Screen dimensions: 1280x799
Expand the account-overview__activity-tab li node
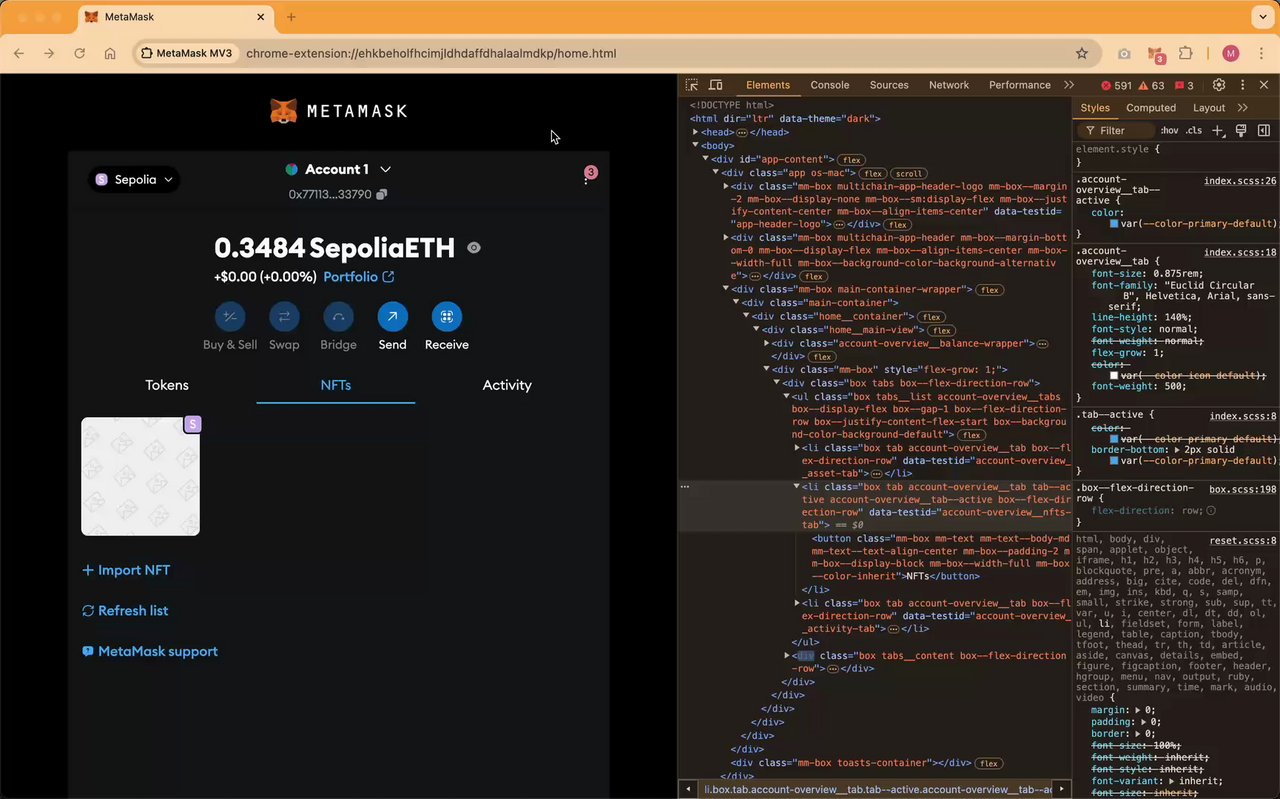tap(797, 603)
